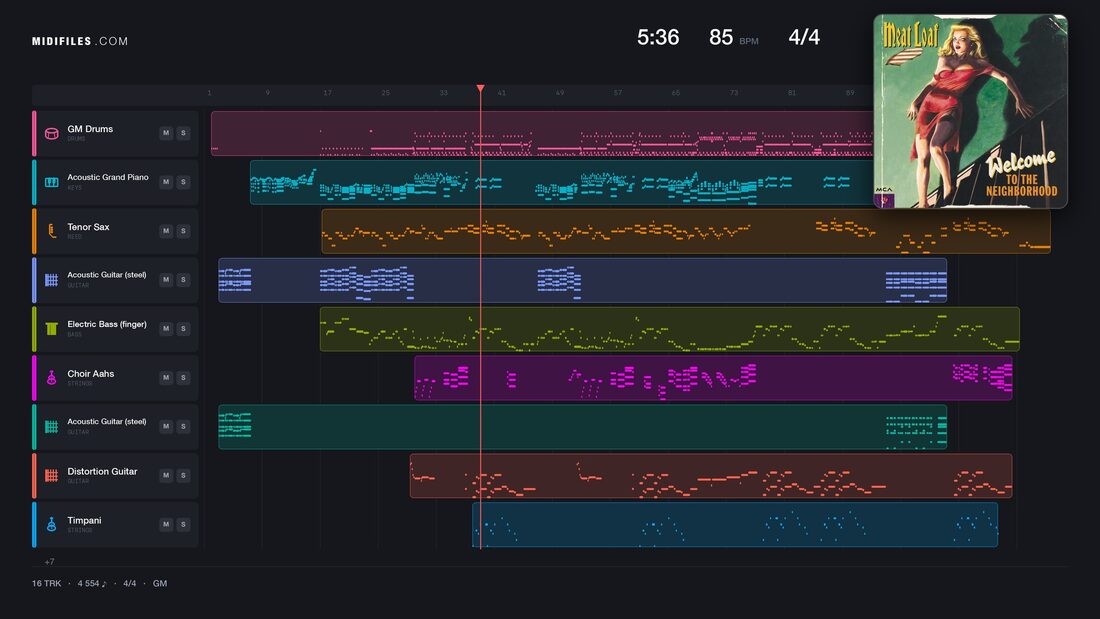
Task: Click the 5:36 duration display
Action: pyautogui.click(x=657, y=37)
